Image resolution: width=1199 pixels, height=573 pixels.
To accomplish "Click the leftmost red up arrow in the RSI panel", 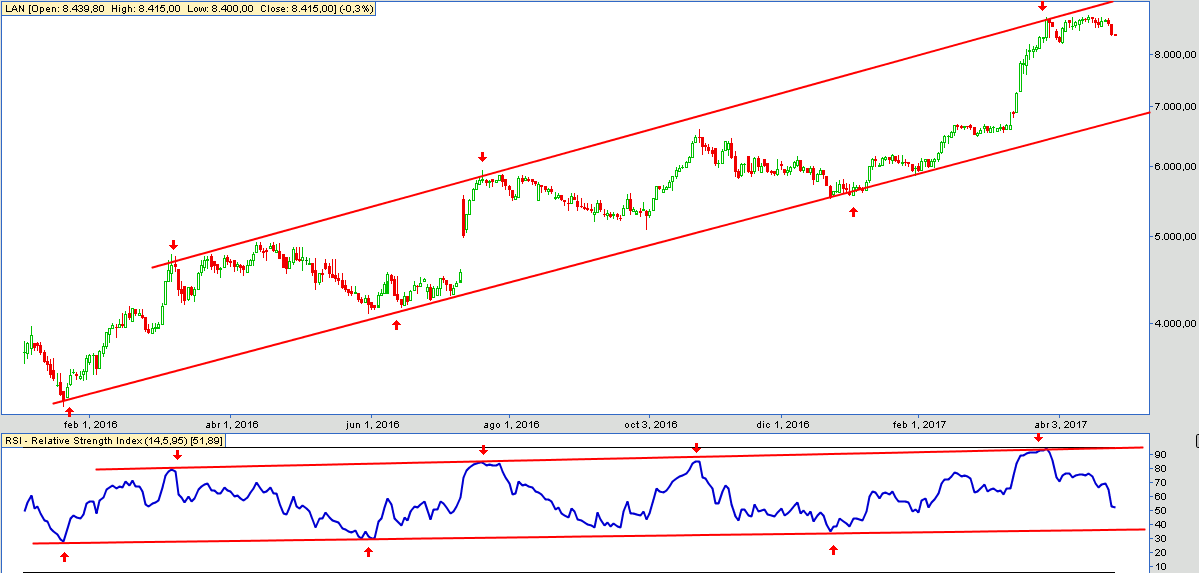I will [x=65, y=556].
